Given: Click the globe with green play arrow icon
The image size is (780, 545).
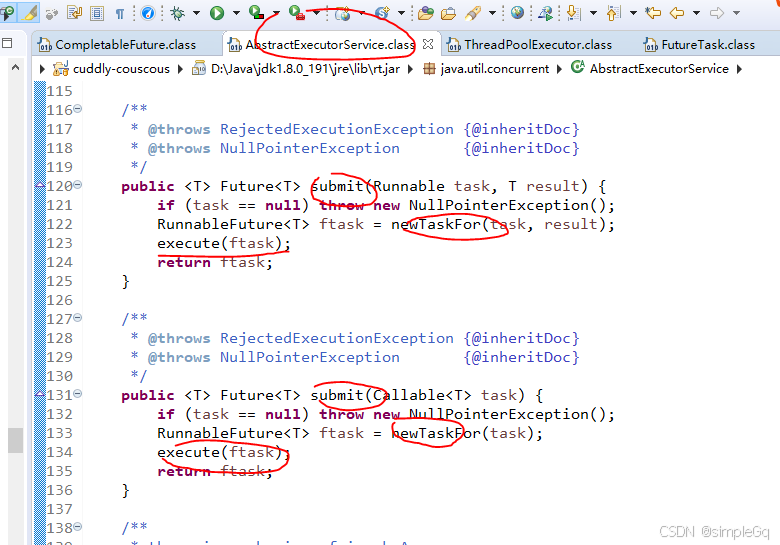Looking at the screenshot, I should 546,13.
